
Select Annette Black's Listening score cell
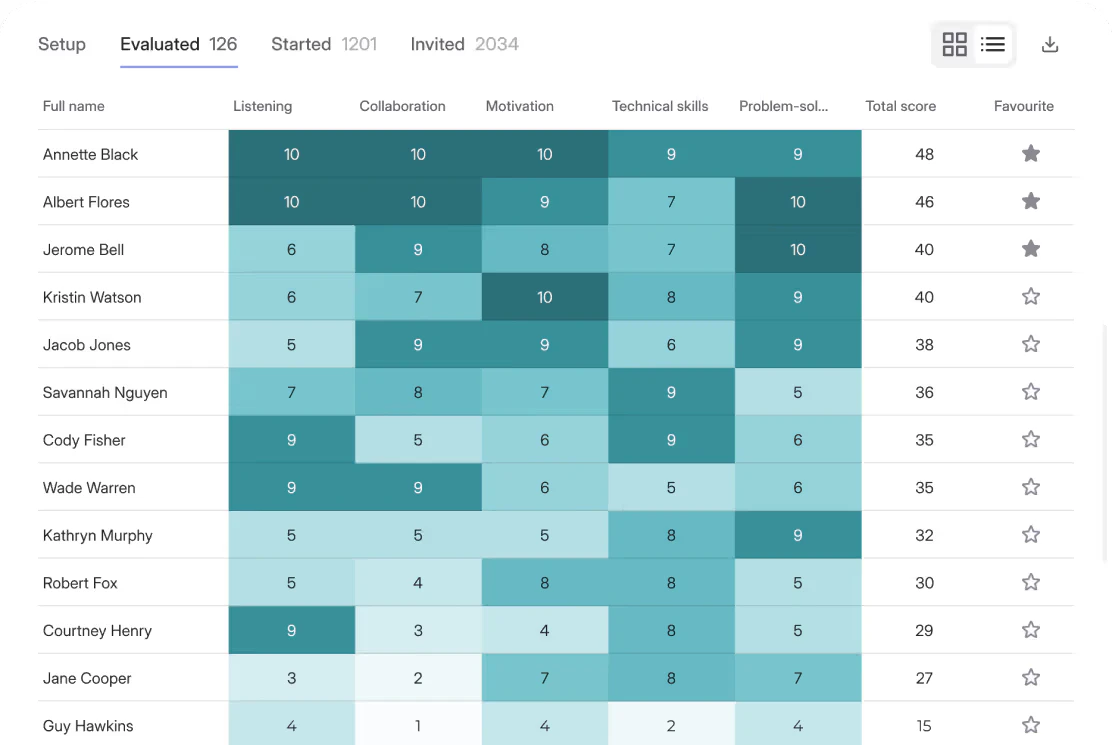click(x=291, y=154)
